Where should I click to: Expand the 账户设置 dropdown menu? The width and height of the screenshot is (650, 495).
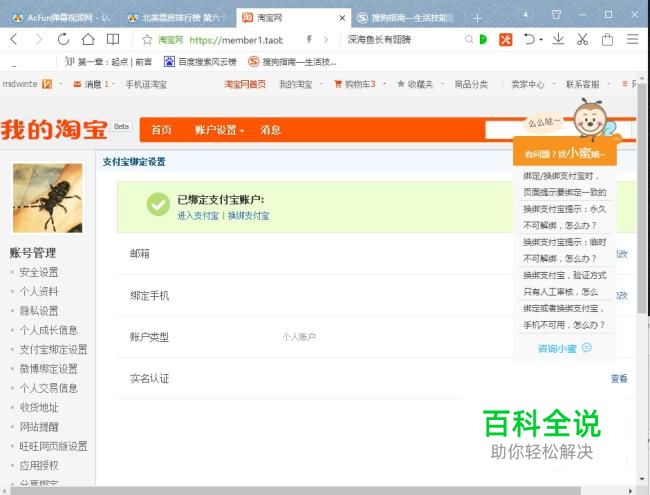(219, 130)
